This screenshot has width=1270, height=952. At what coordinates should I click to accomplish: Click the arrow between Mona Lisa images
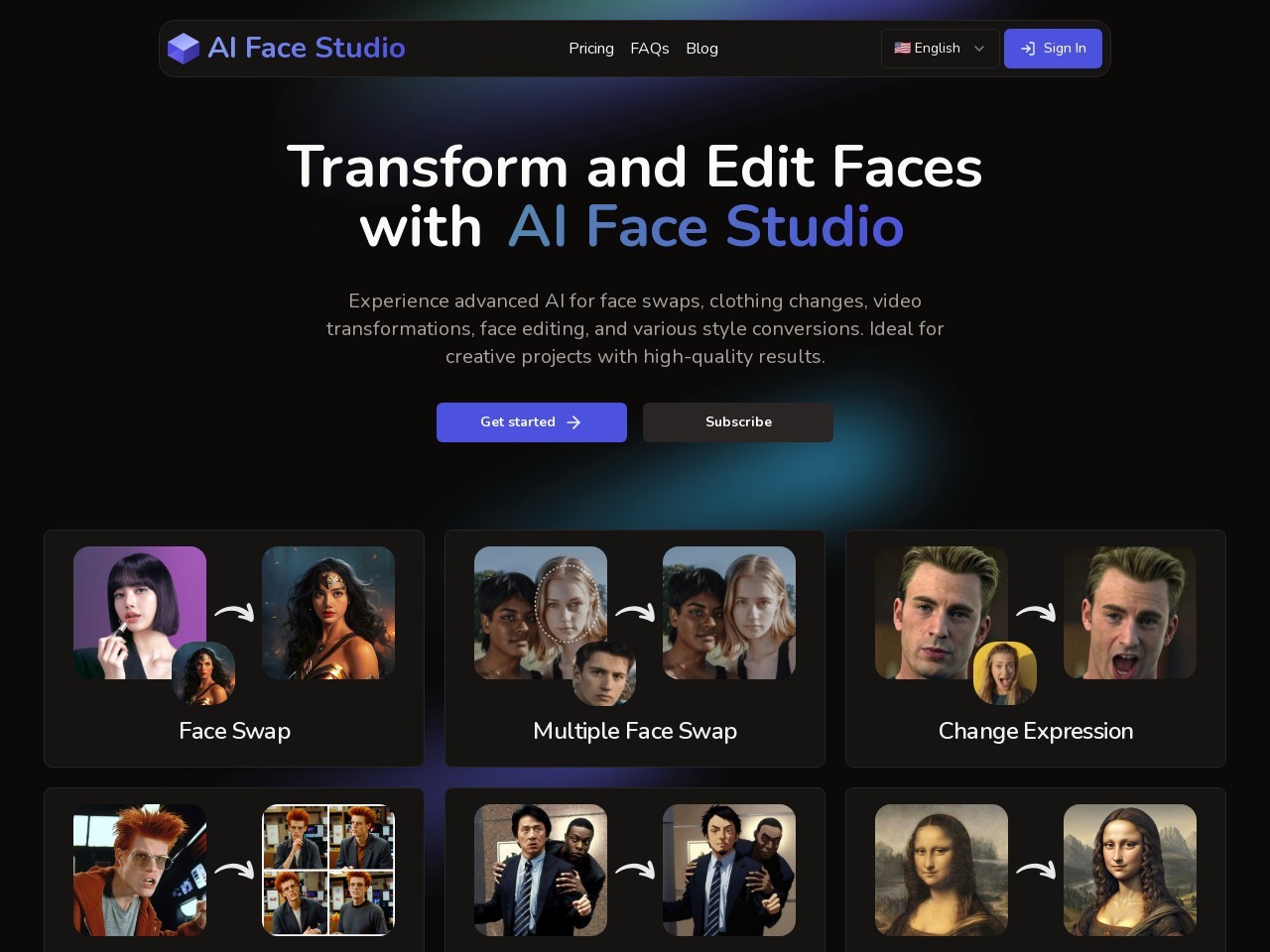[1036, 870]
